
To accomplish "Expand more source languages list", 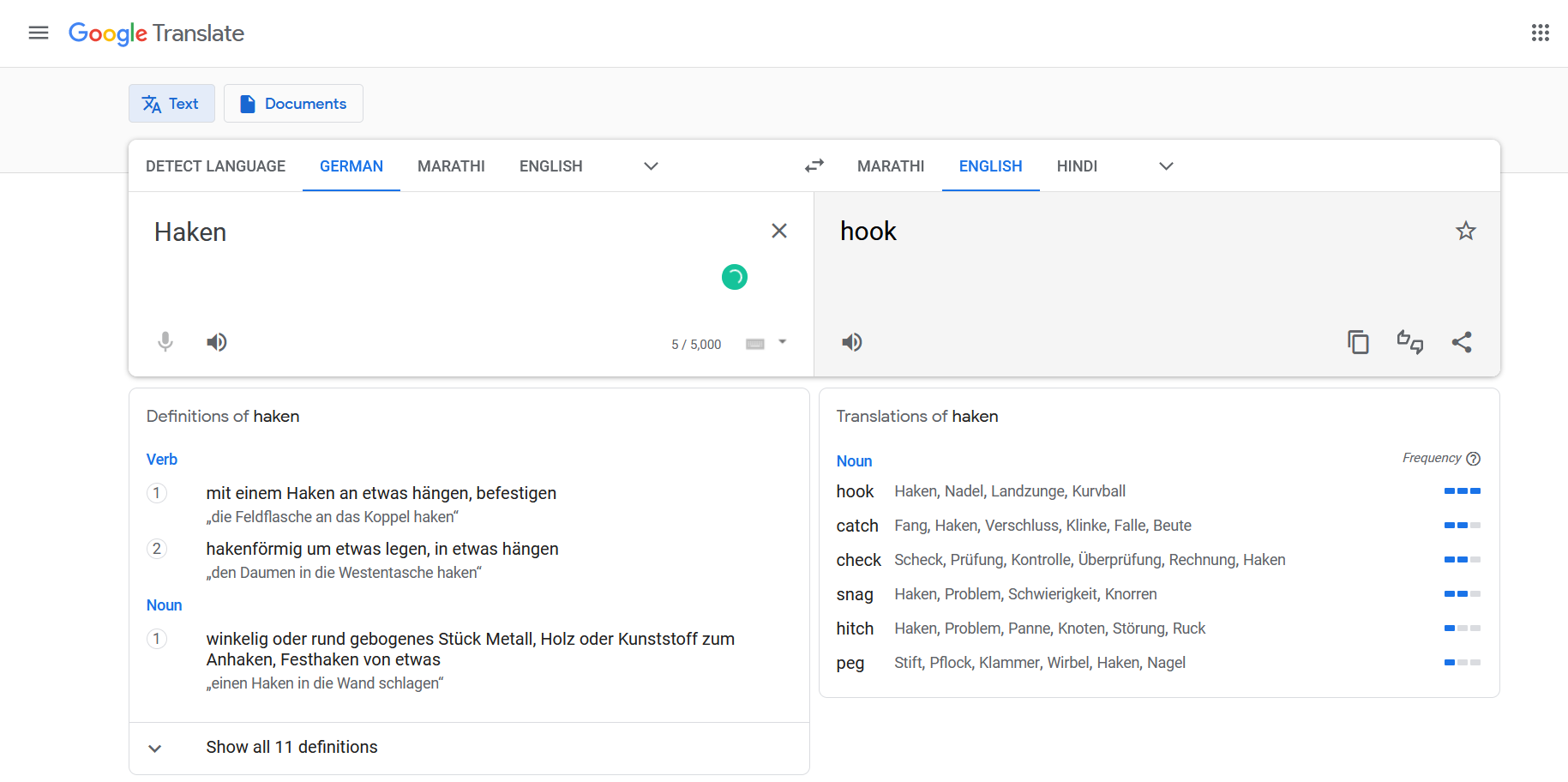I will [651, 166].
